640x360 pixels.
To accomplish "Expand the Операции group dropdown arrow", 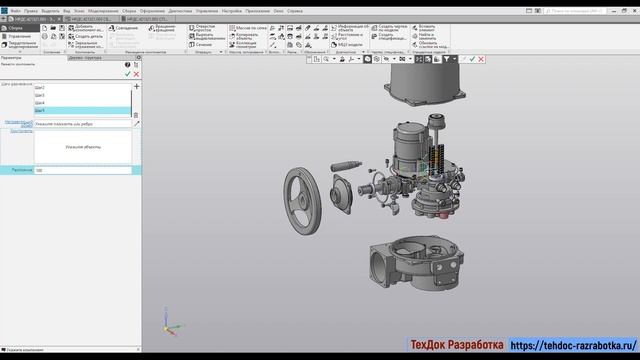I will coord(221,52).
